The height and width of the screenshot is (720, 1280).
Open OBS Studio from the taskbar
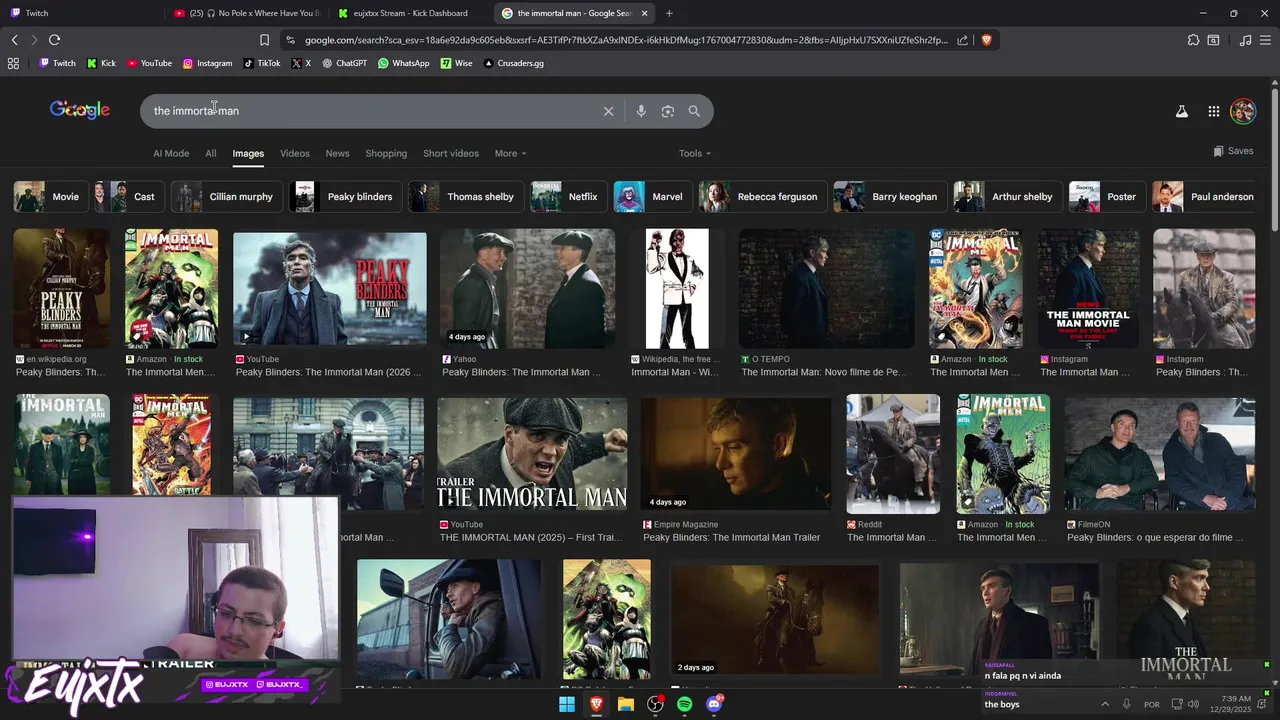655,704
